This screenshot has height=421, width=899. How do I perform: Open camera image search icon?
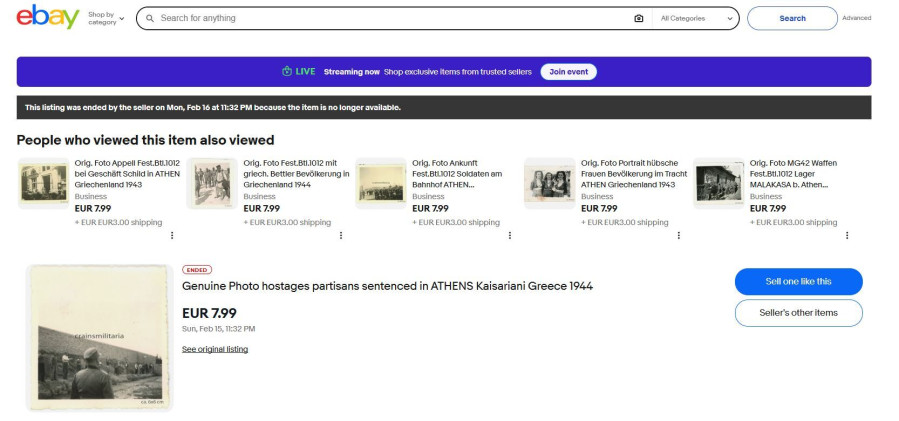coord(639,18)
